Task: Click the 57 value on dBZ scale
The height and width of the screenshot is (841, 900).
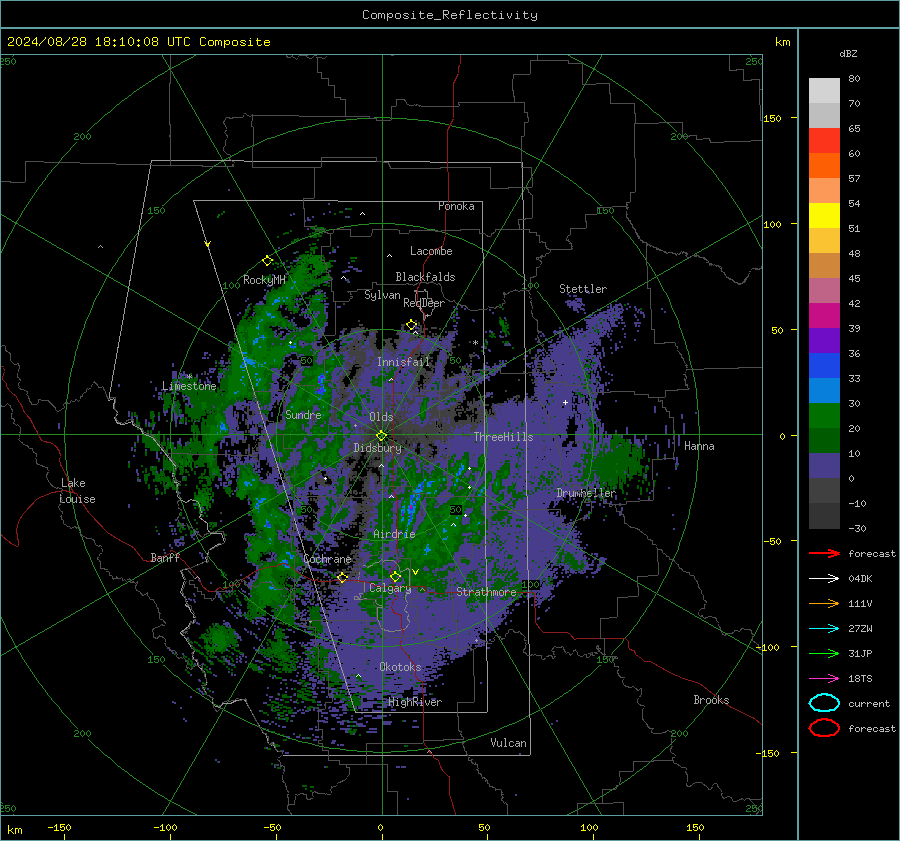Action: point(854,179)
